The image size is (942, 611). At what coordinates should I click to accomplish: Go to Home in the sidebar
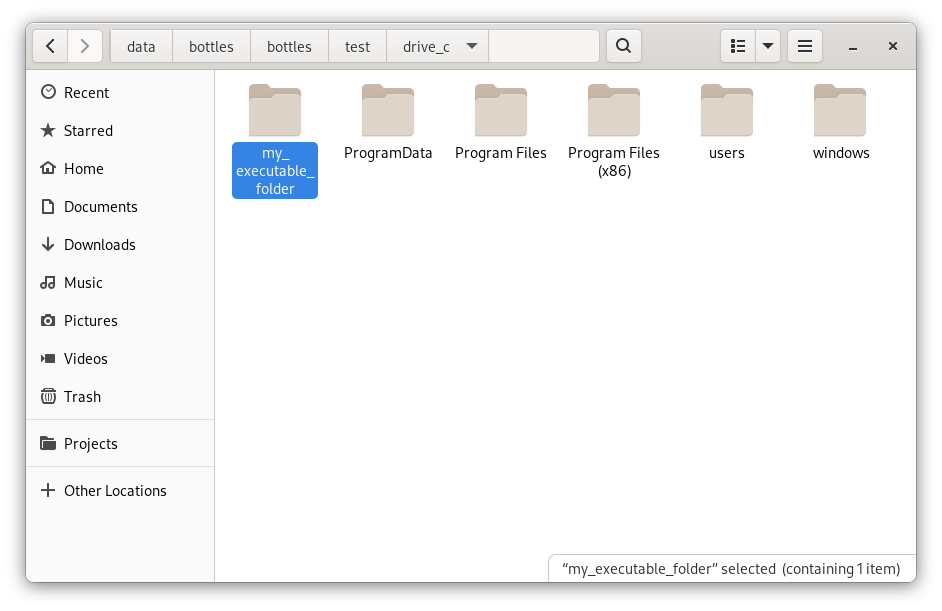pyautogui.click(x=120, y=169)
